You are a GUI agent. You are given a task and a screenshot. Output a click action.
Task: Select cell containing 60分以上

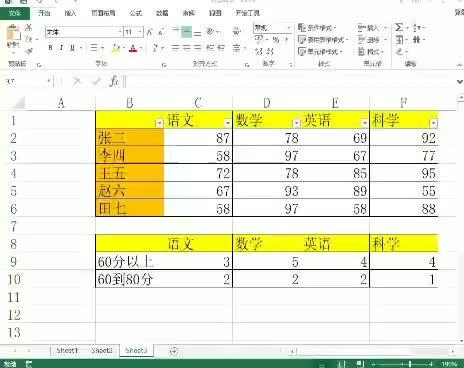click(x=130, y=261)
